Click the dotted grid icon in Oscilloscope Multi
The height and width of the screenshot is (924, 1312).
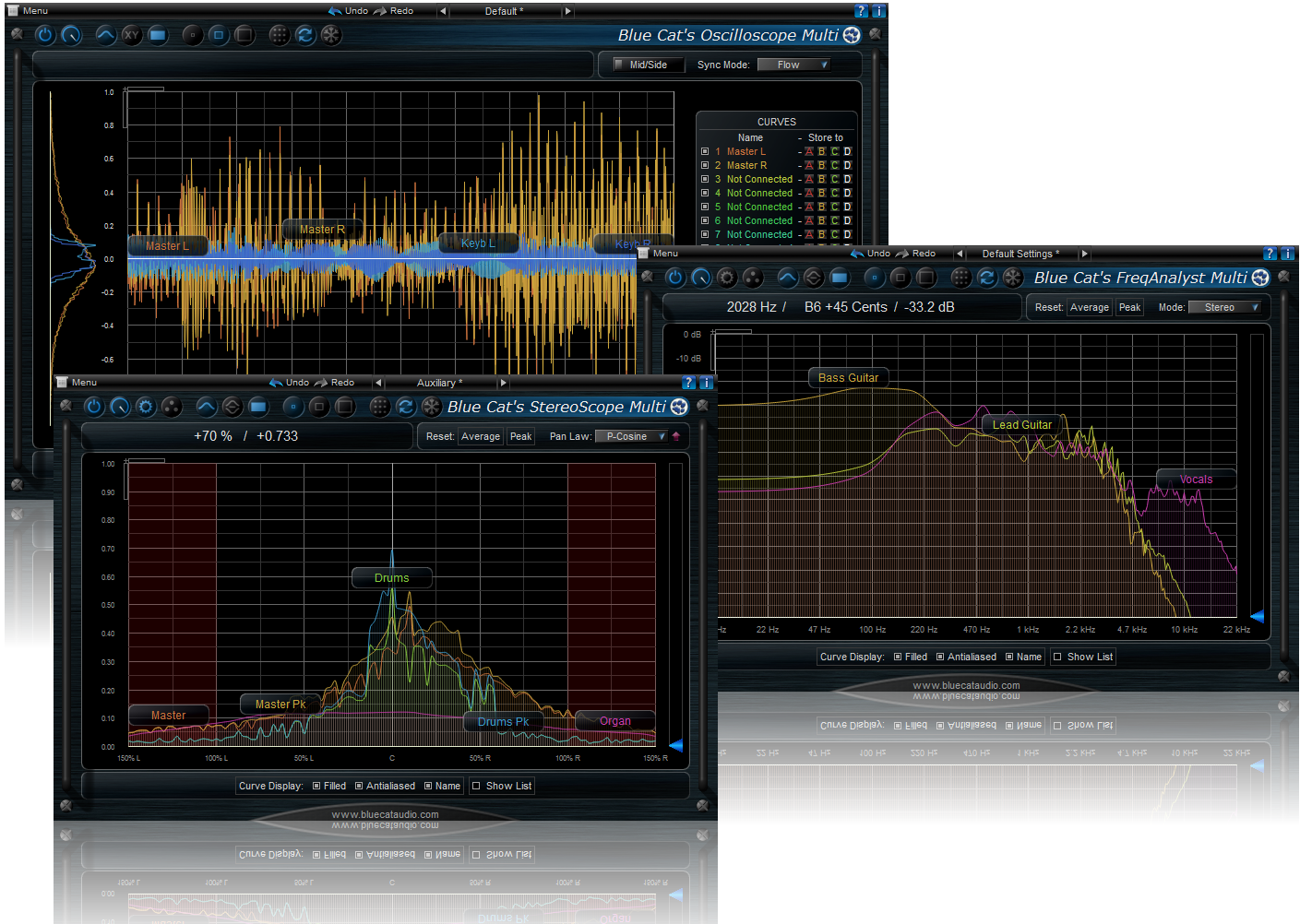[x=280, y=35]
